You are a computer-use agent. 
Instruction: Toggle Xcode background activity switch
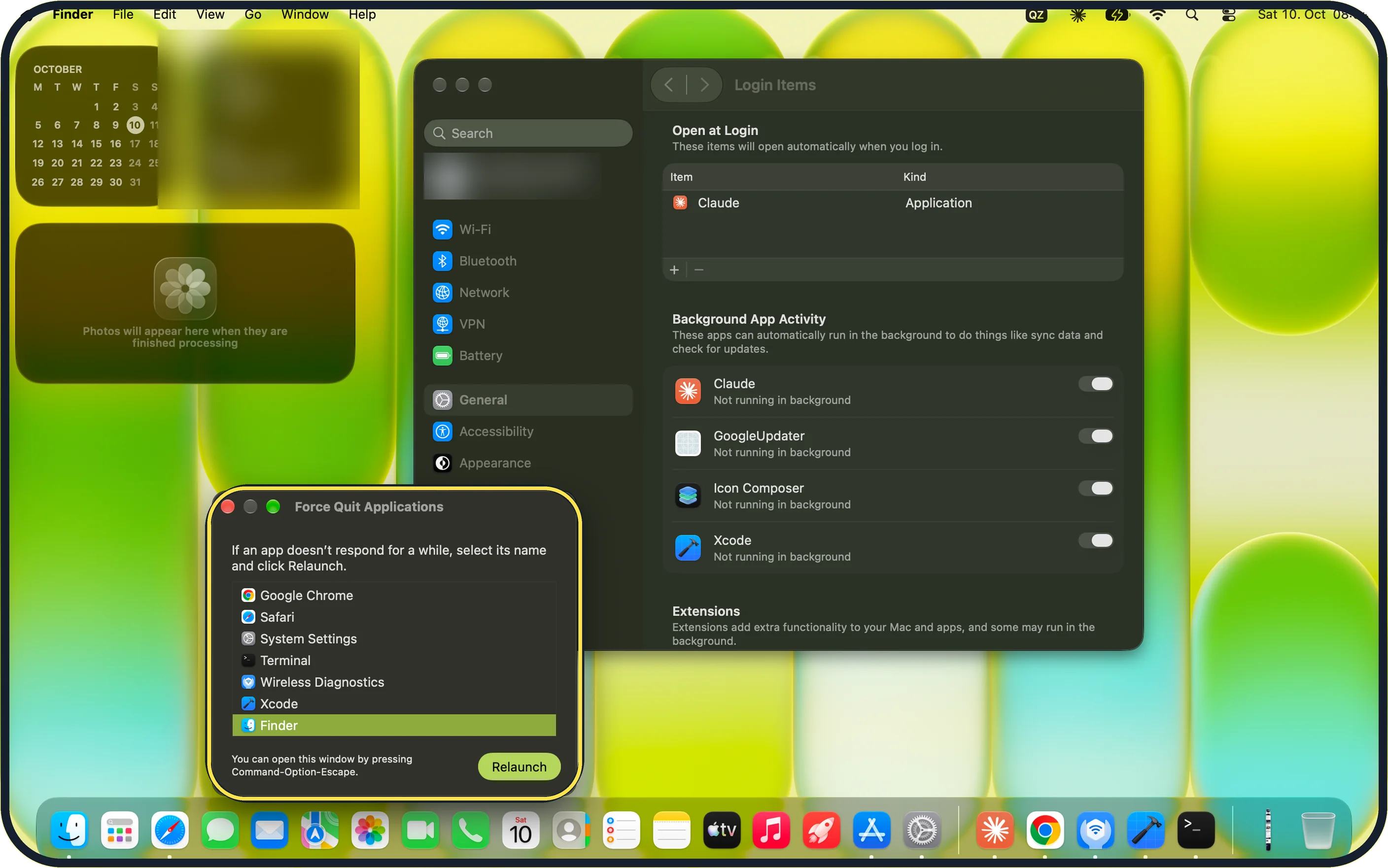pyautogui.click(x=1096, y=541)
